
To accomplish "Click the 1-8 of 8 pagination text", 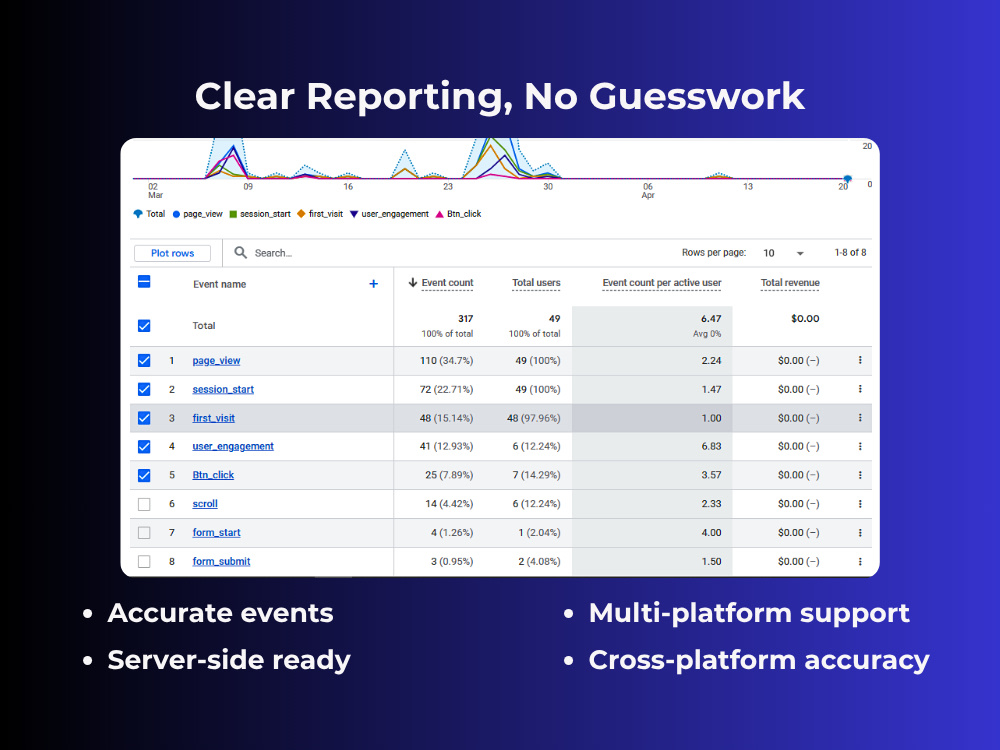I will (x=850, y=253).
